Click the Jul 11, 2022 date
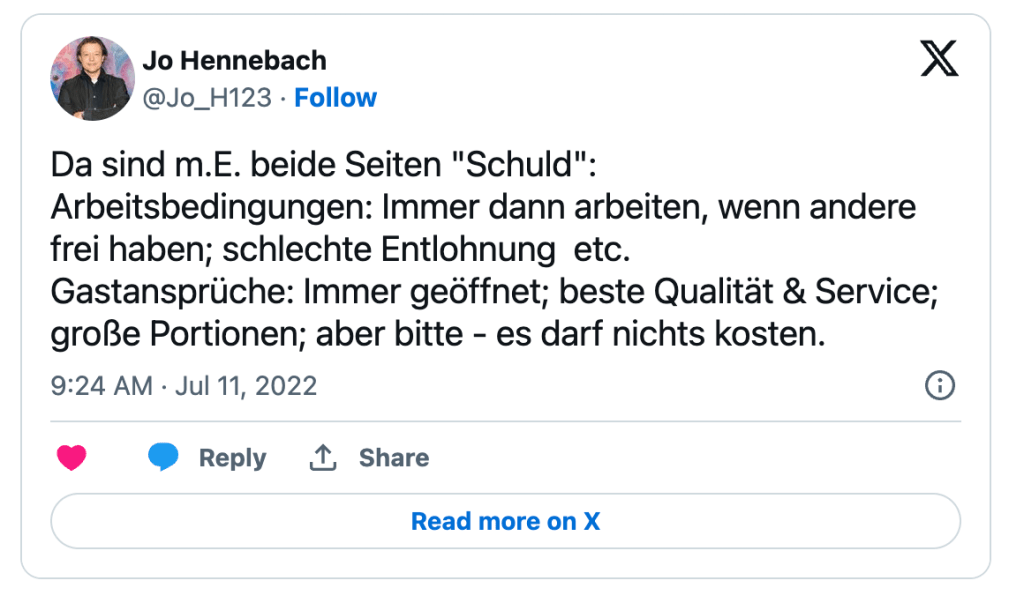 [244, 386]
